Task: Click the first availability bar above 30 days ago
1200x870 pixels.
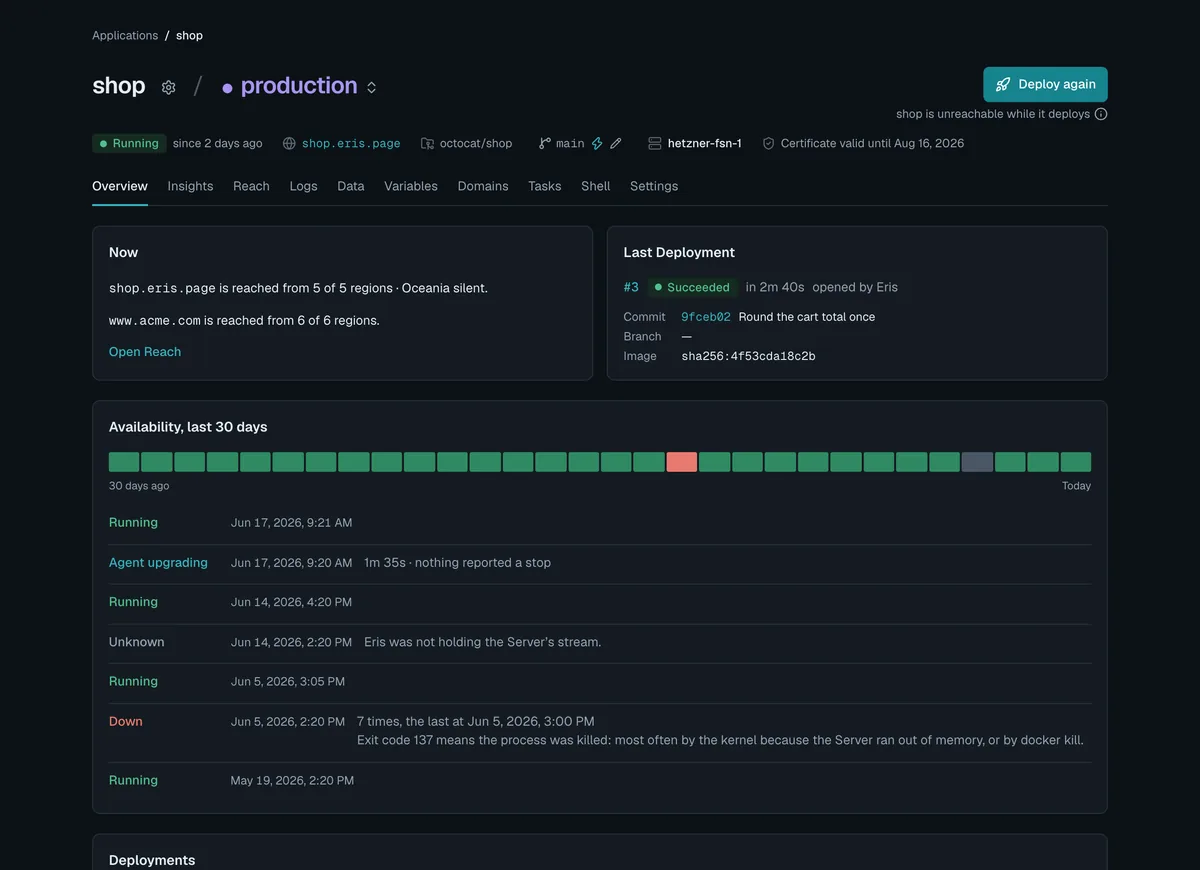Action: tap(124, 462)
